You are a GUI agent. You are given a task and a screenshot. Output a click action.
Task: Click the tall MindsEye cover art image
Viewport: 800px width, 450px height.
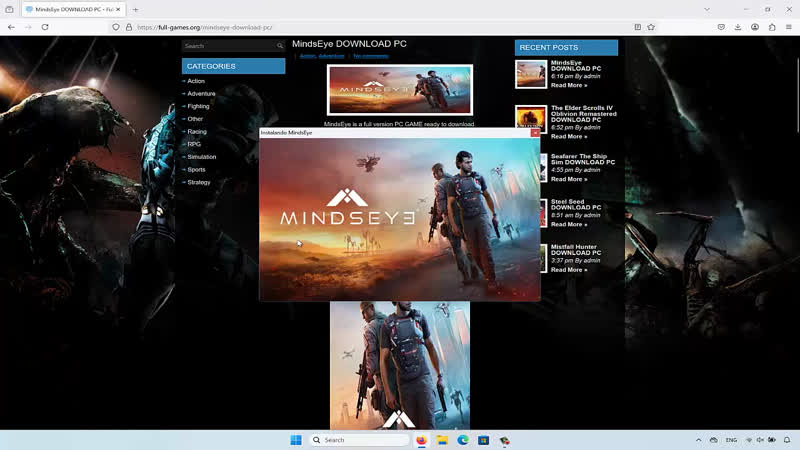tap(399, 365)
